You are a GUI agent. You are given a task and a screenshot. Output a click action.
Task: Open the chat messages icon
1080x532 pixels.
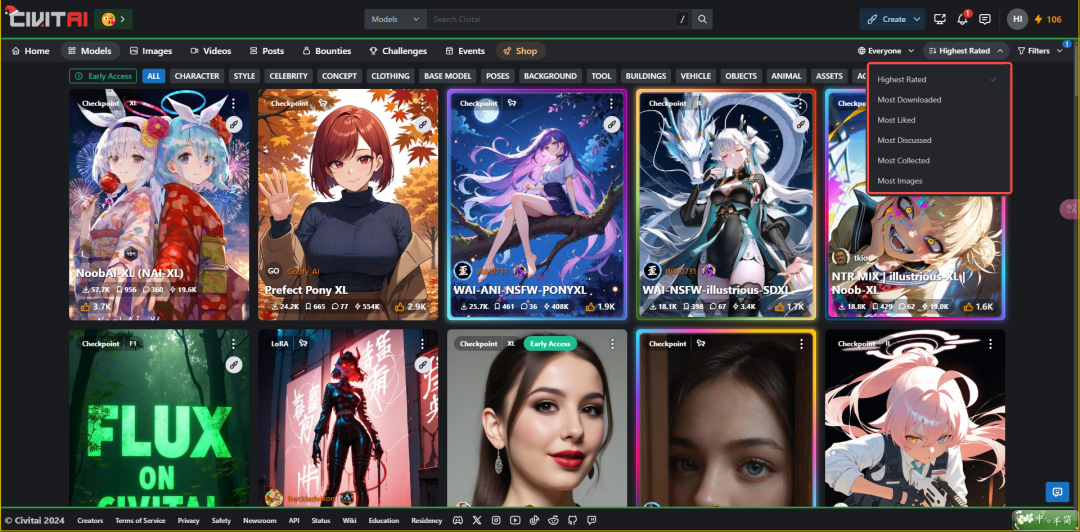(985, 19)
